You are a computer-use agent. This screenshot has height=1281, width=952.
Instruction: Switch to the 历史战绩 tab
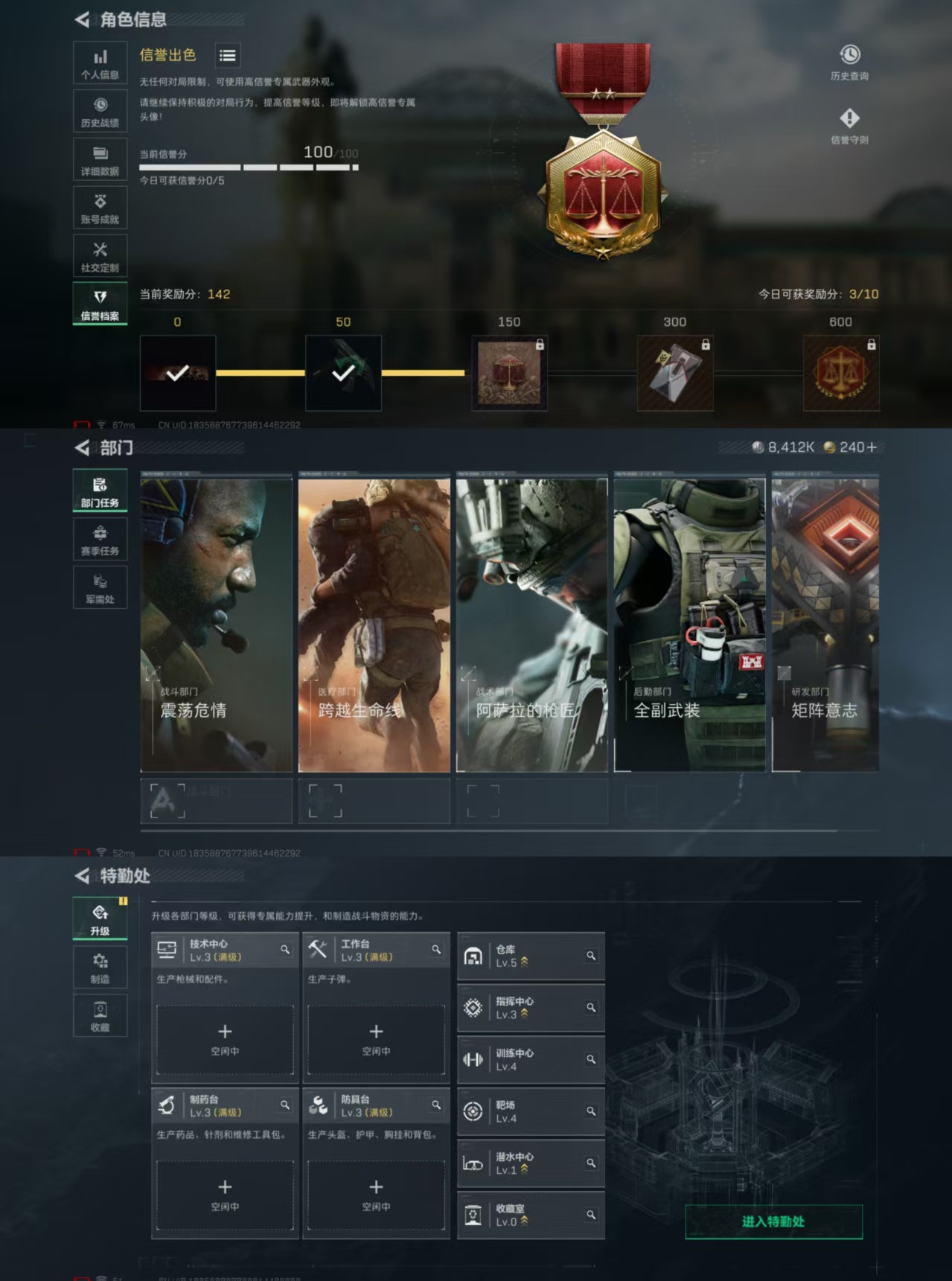click(x=100, y=112)
